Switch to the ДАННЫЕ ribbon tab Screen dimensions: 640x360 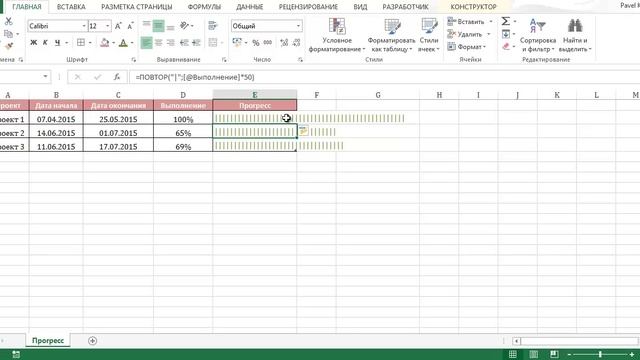click(x=250, y=7)
